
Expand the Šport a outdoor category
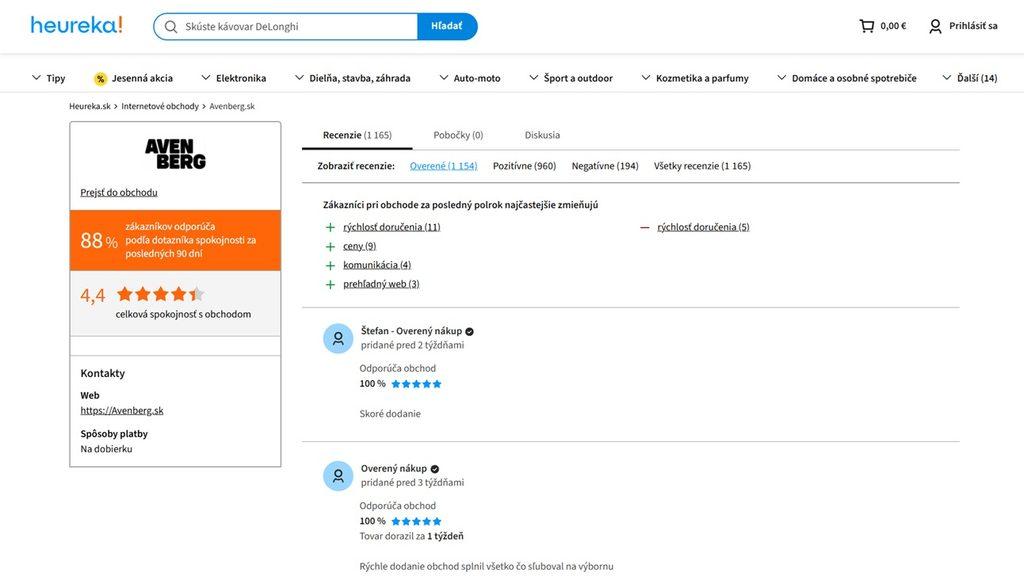(x=571, y=78)
